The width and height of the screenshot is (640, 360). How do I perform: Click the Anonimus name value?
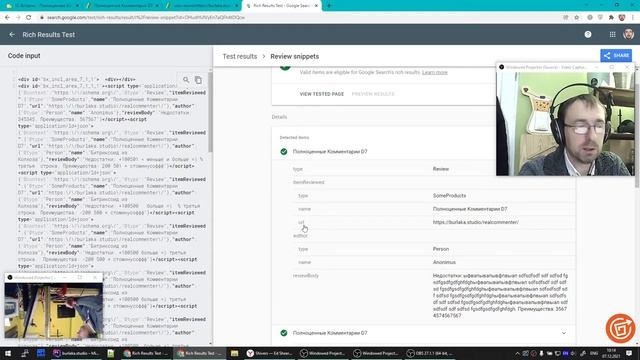point(444,262)
